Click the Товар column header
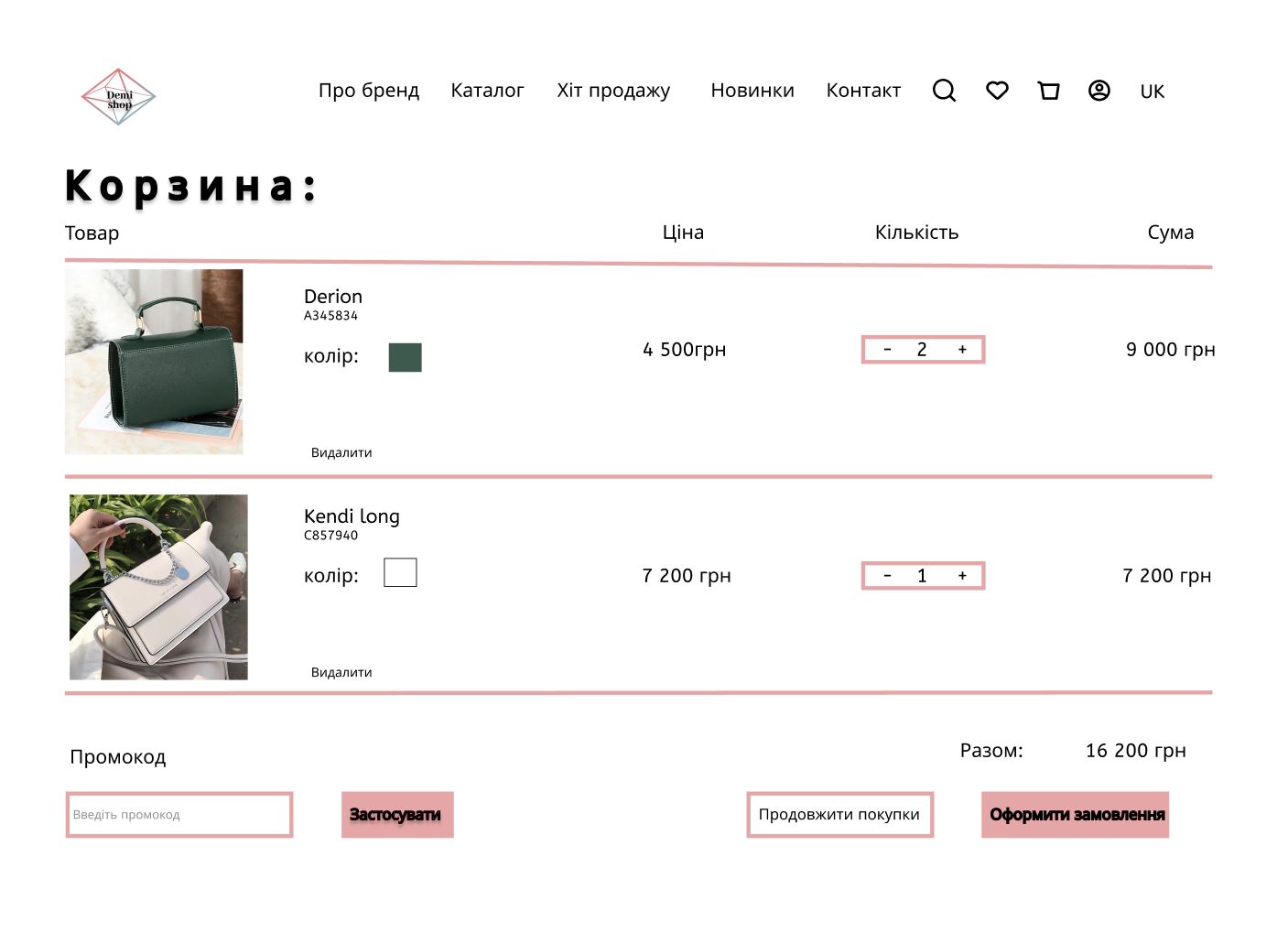The width and height of the screenshot is (1288, 944). [x=92, y=233]
